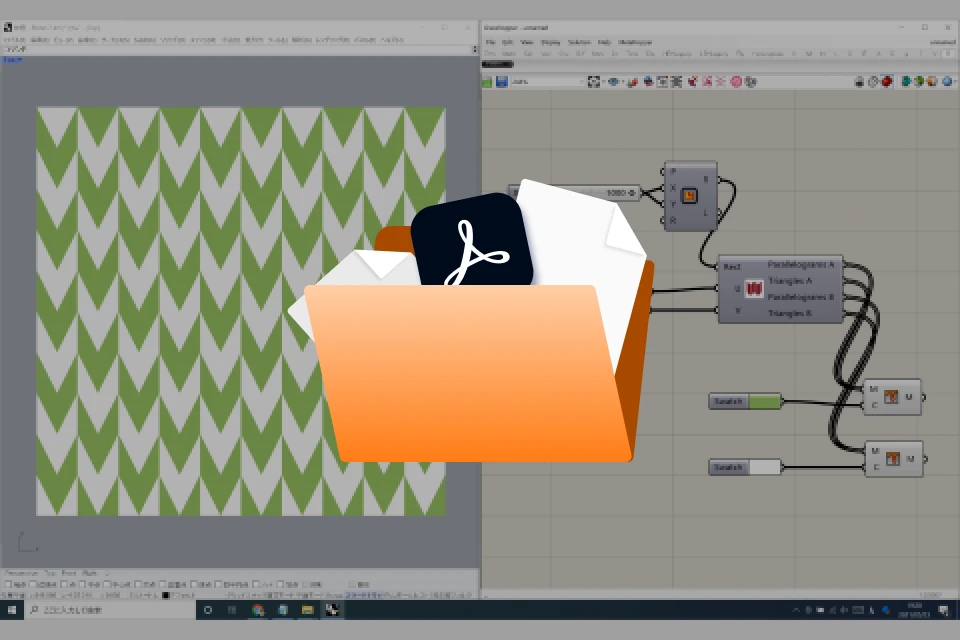Screen dimensions: 960x640
Task: Click black layer color swatch in Rhino status bar
Action: click(165, 595)
